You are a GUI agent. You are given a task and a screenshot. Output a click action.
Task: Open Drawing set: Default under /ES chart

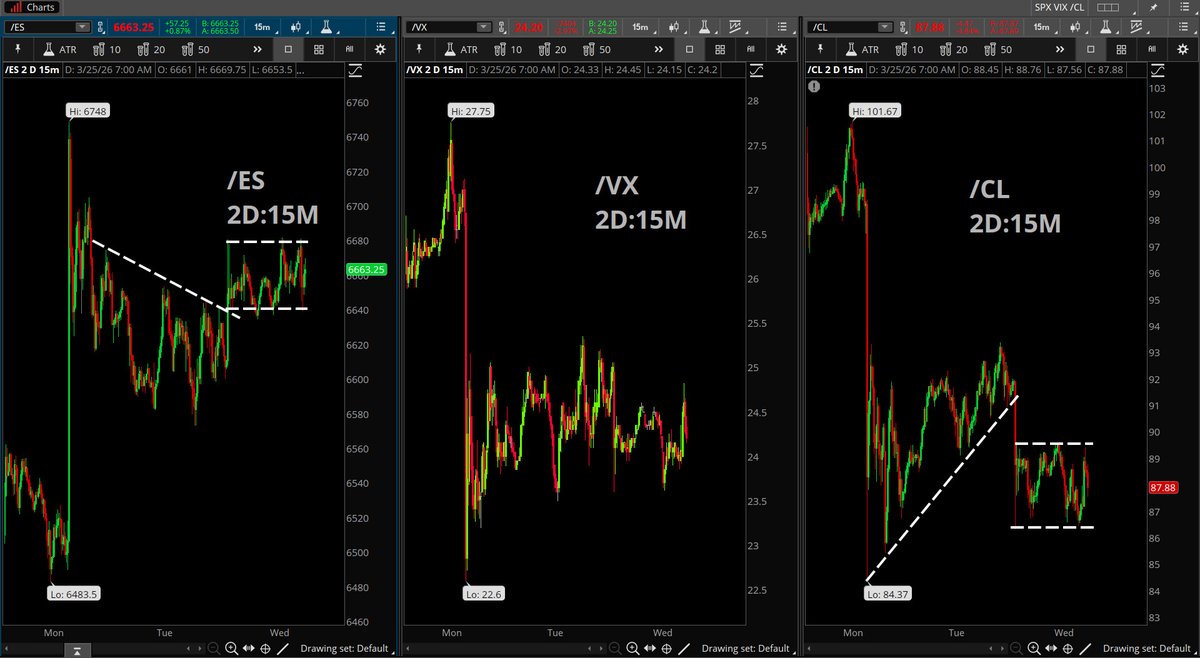345,648
